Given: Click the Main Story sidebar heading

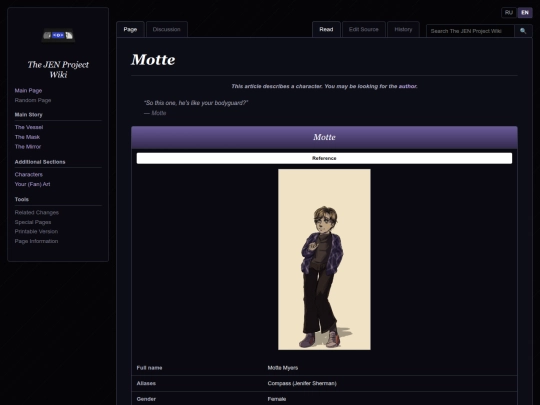Looking at the screenshot, I should coord(29,115).
